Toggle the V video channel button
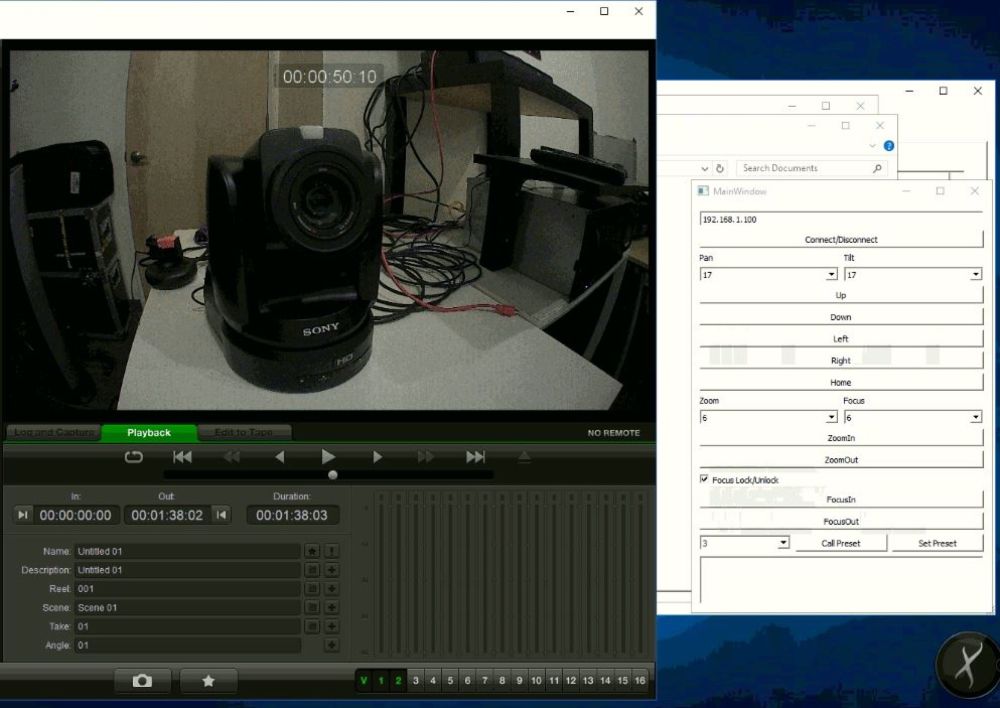1000x708 pixels. (364, 681)
